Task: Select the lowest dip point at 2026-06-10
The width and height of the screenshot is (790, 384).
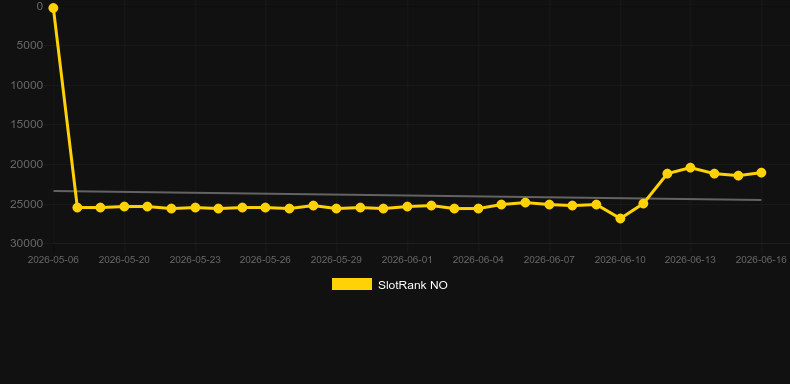Action: [x=620, y=219]
